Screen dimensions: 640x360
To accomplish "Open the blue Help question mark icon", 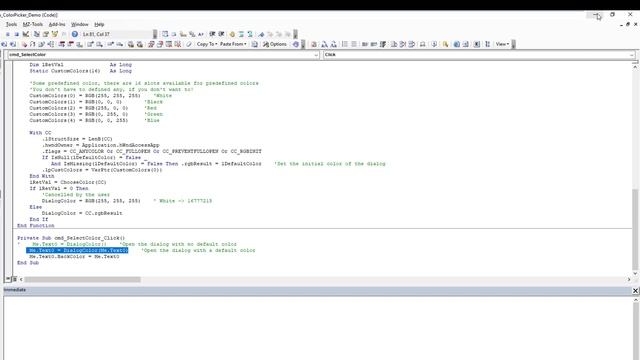I will pyautogui.click(x=75, y=34).
